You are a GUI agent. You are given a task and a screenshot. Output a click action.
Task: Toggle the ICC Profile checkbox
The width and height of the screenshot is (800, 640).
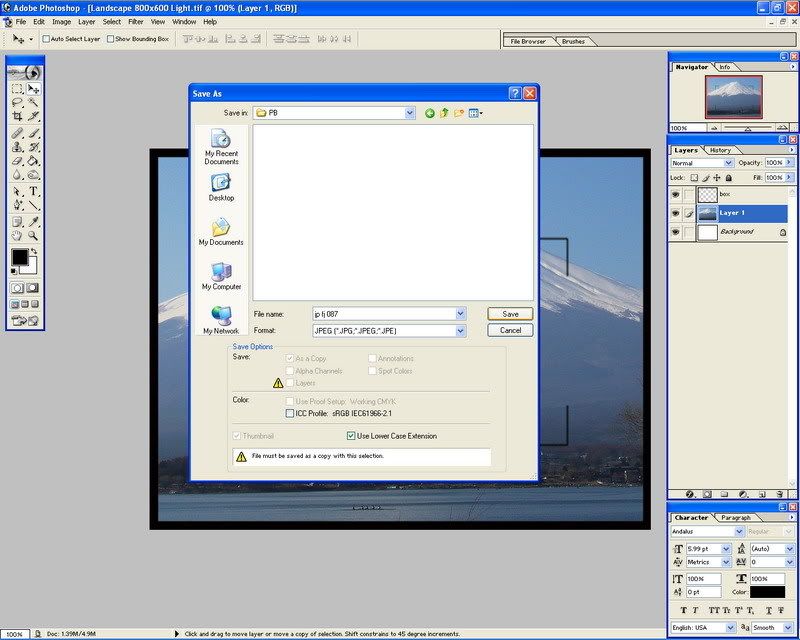tap(290, 412)
